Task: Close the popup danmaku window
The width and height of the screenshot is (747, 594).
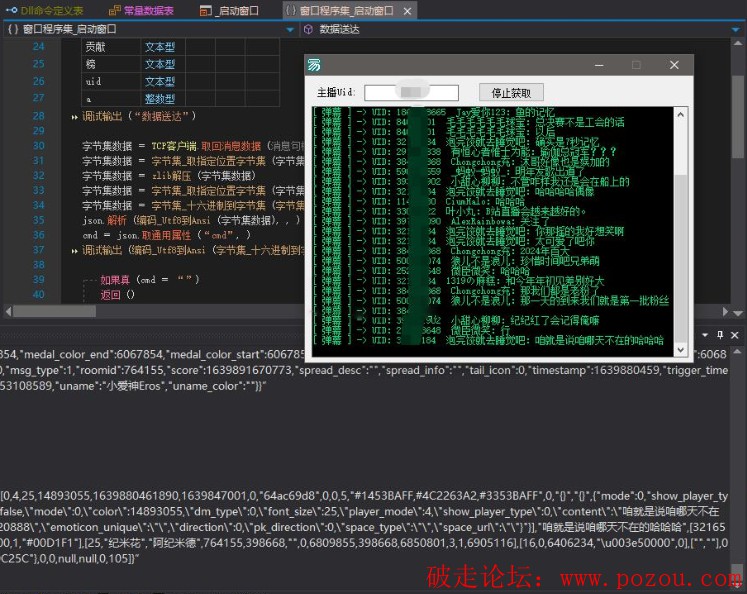Action: (674, 65)
